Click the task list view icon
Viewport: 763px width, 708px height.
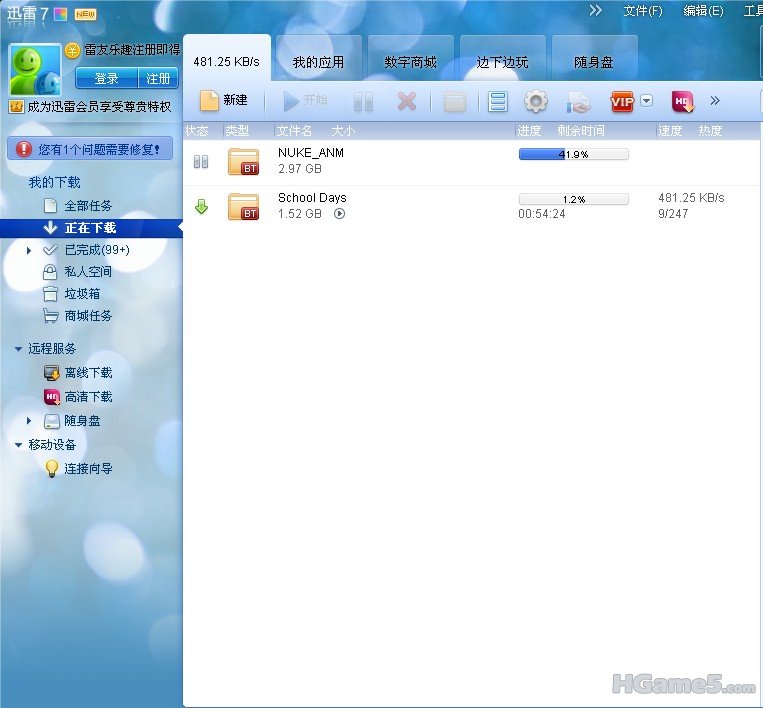pyautogui.click(x=498, y=101)
